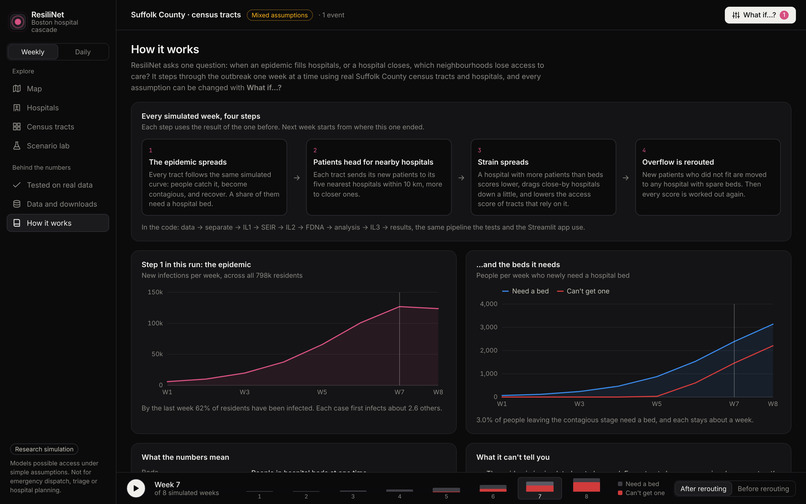Image resolution: width=806 pixels, height=504 pixels.
Task: Click the Data and downloads database icon
Action: [x=16, y=204]
